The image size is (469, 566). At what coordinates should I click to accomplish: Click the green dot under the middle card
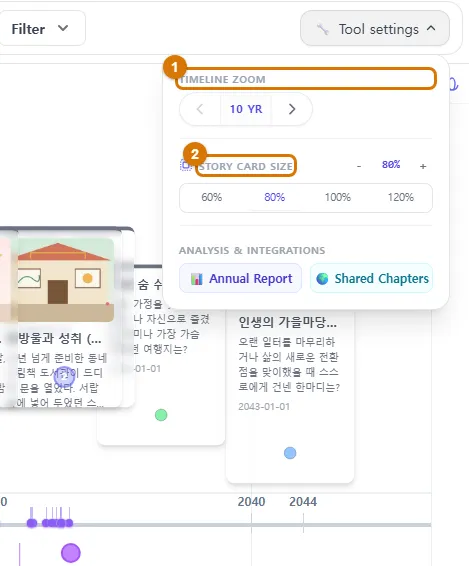click(x=161, y=415)
